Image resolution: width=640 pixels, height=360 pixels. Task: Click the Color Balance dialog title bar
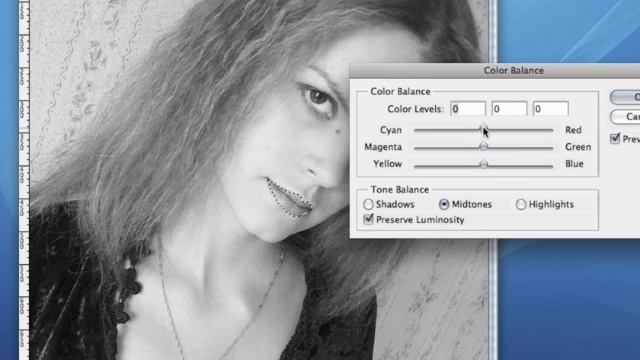495,71
